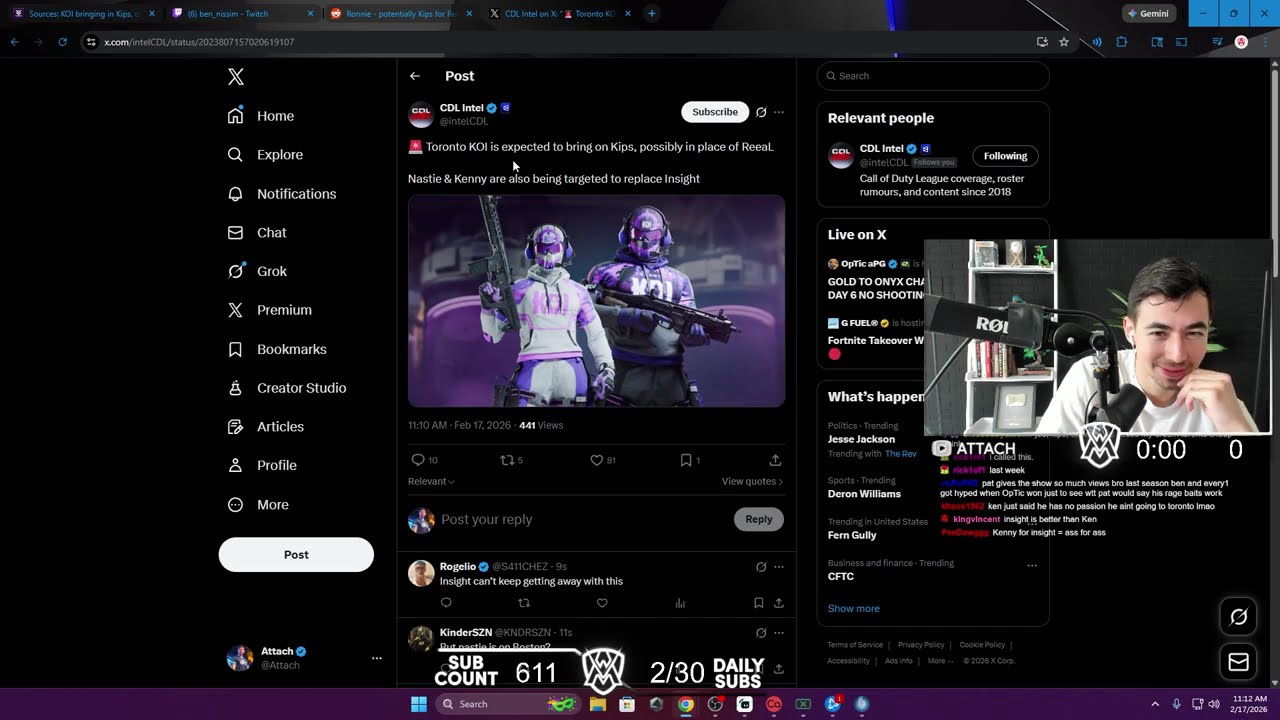The width and height of the screenshot is (1280, 720).
Task: Expand the Relevant replies sort dropdown
Action: [x=431, y=481]
